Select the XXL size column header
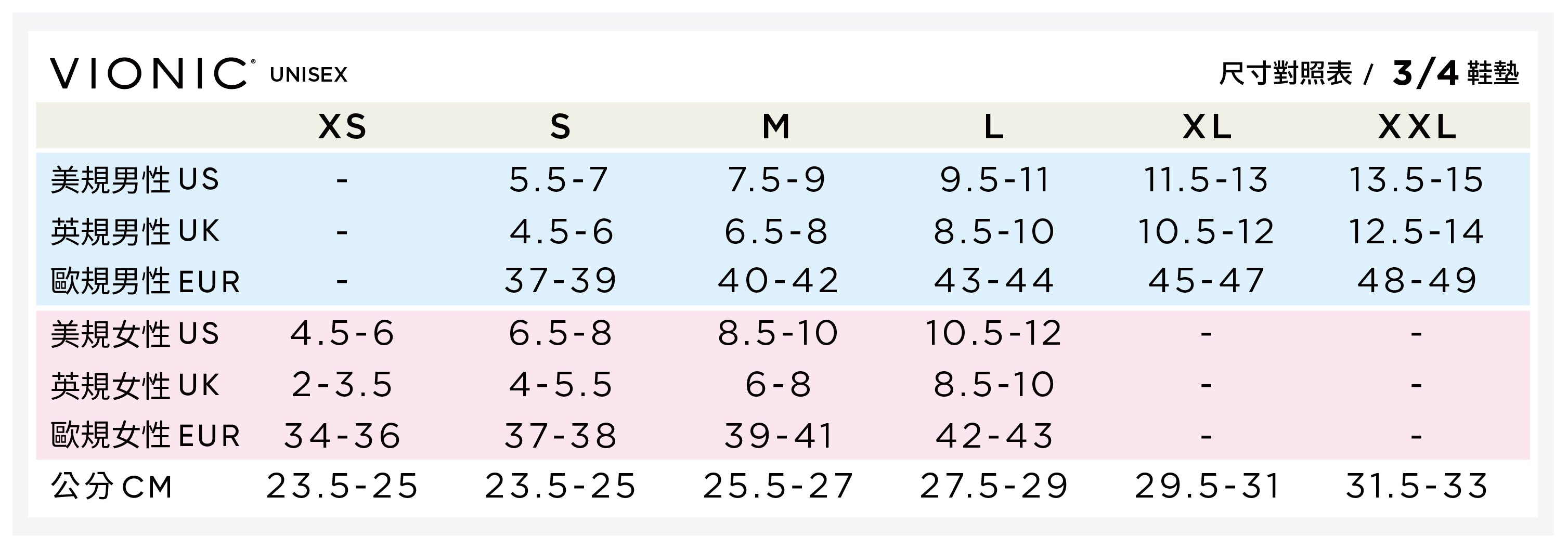Screen dimensions: 1568x549 [1417, 127]
